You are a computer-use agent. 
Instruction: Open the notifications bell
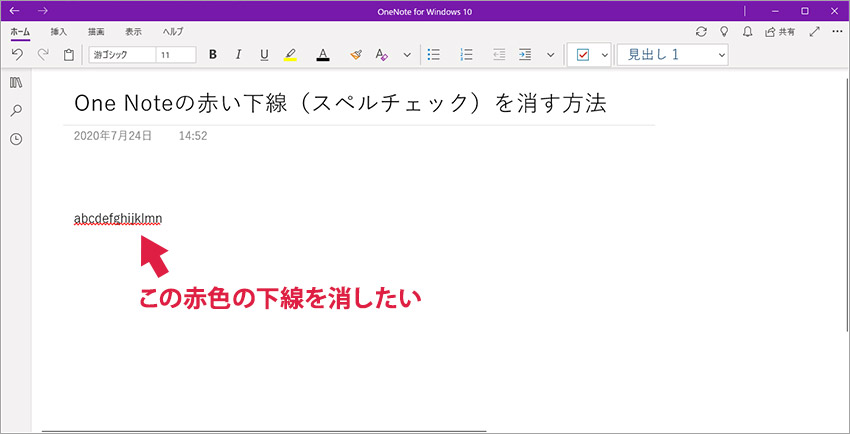[x=747, y=32]
